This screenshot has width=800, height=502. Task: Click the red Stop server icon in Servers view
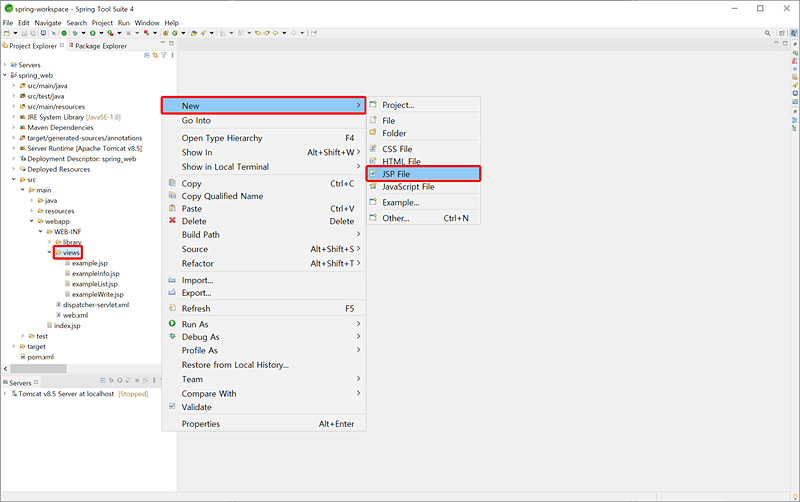(x=137, y=380)
